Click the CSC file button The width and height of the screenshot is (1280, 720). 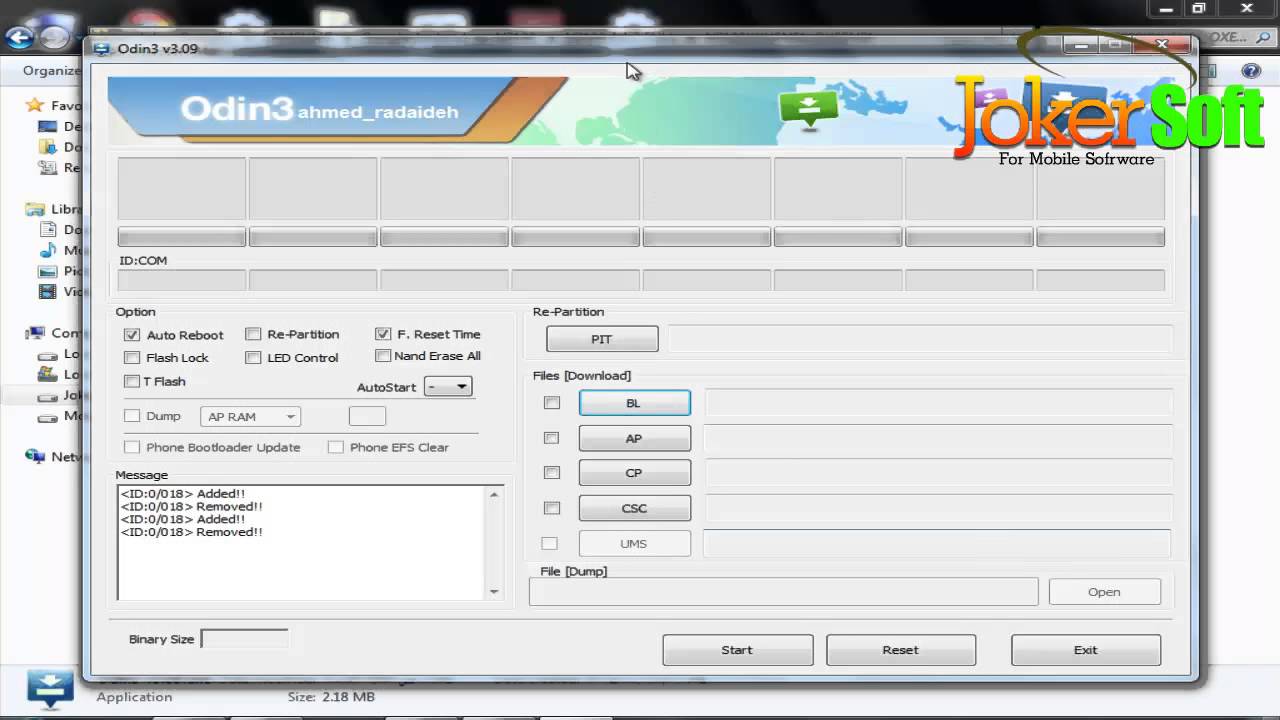click(634, 508)
